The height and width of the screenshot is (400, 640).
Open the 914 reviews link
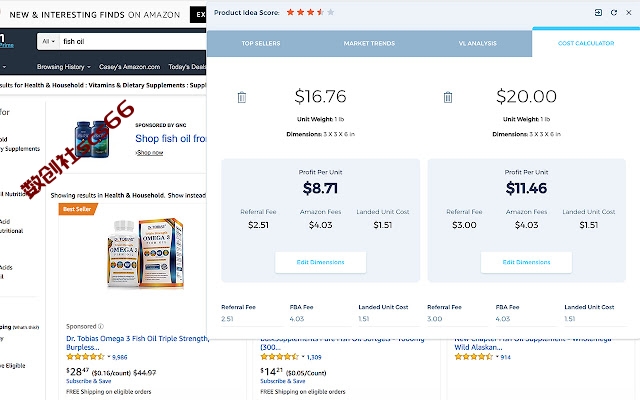pyautogui.click(x=505, y=357)
